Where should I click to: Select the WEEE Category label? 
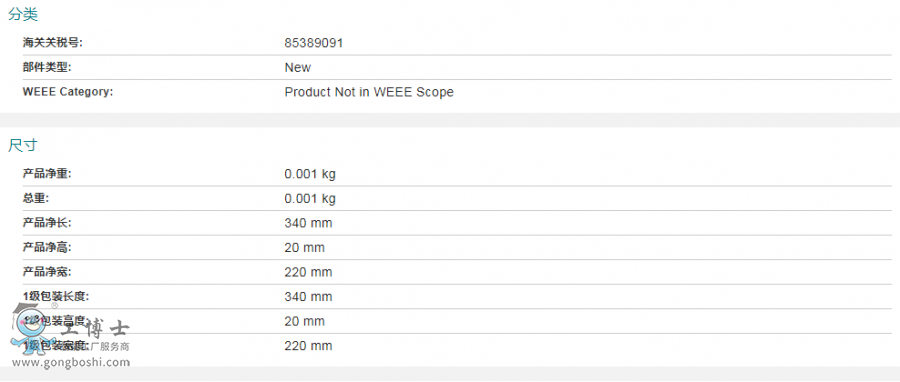(68, 92)
